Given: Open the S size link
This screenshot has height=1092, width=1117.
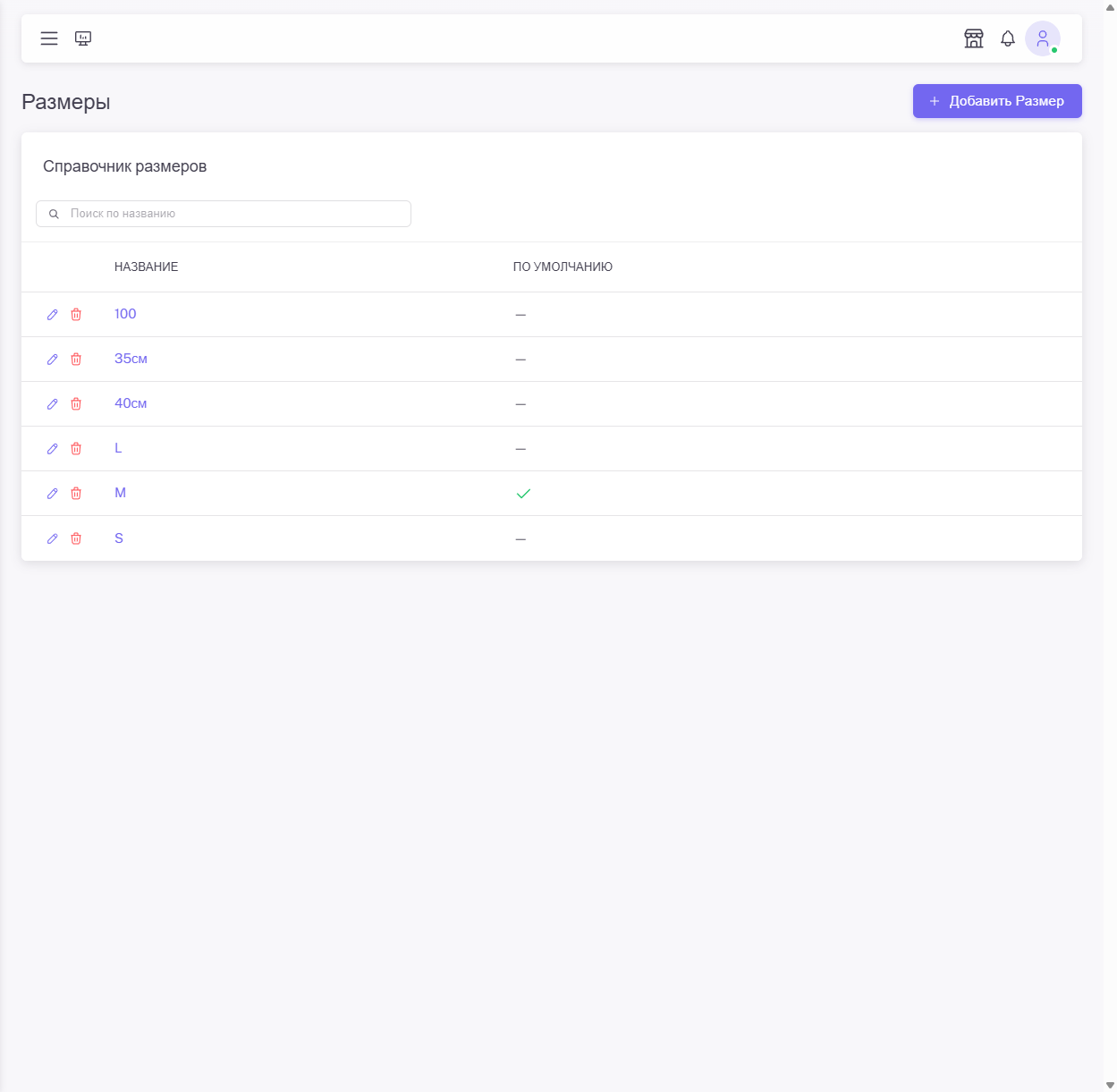Looking at the screenshot, I should tap(119, 538).
